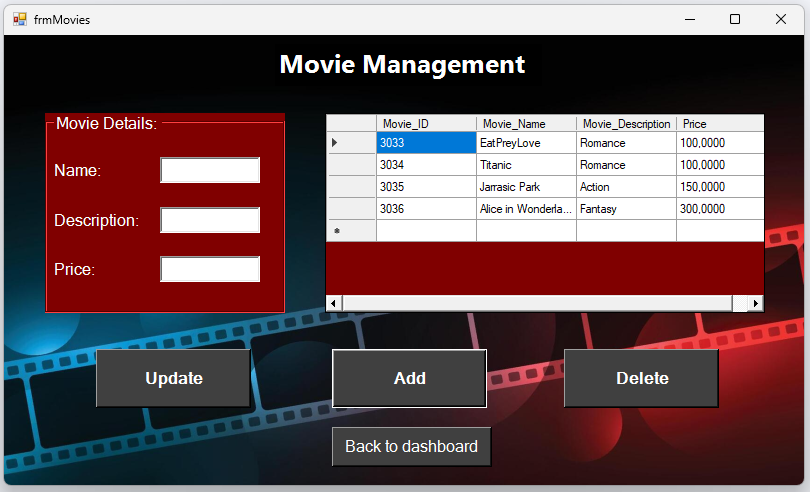Select cell with ID 3034

point(426,165)
